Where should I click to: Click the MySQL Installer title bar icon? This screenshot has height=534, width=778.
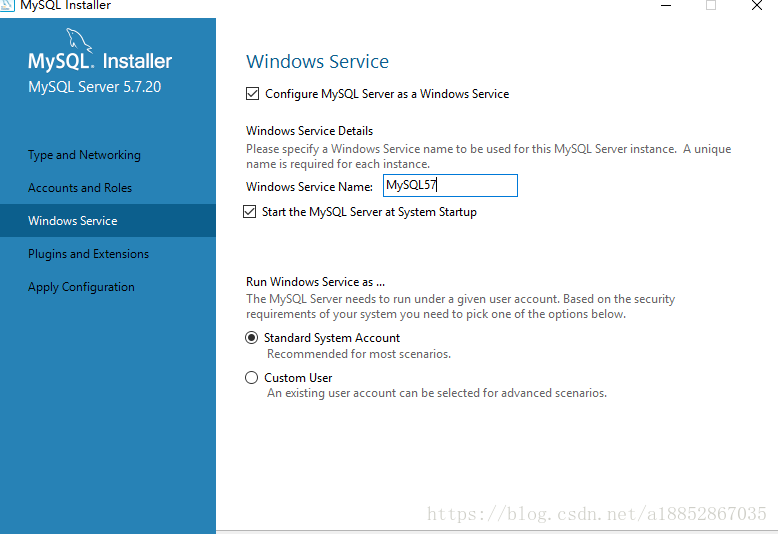click(7, 5)
